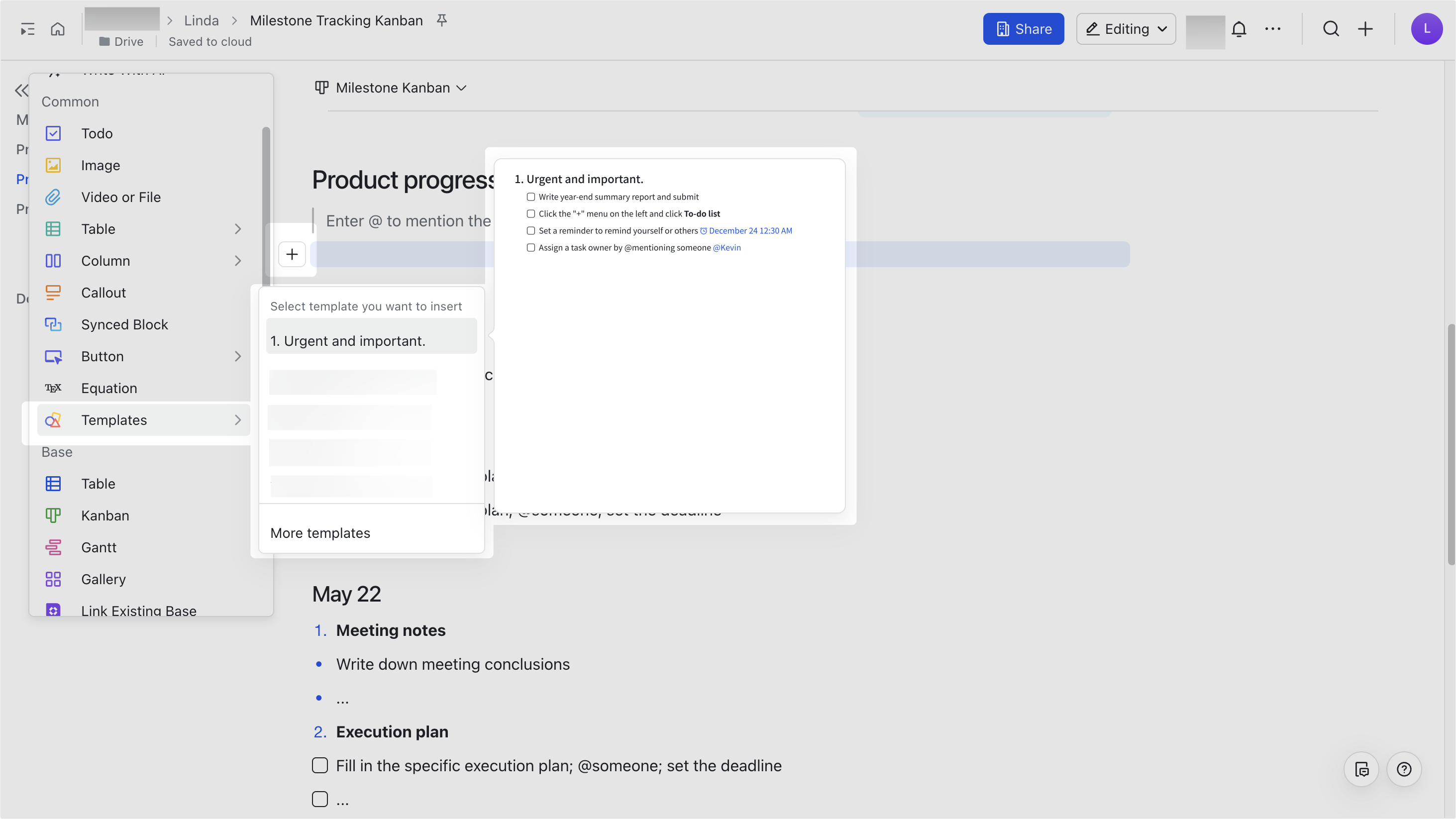Open help question mark icon
The image size is (1456, 819).
pos(1404,769)
